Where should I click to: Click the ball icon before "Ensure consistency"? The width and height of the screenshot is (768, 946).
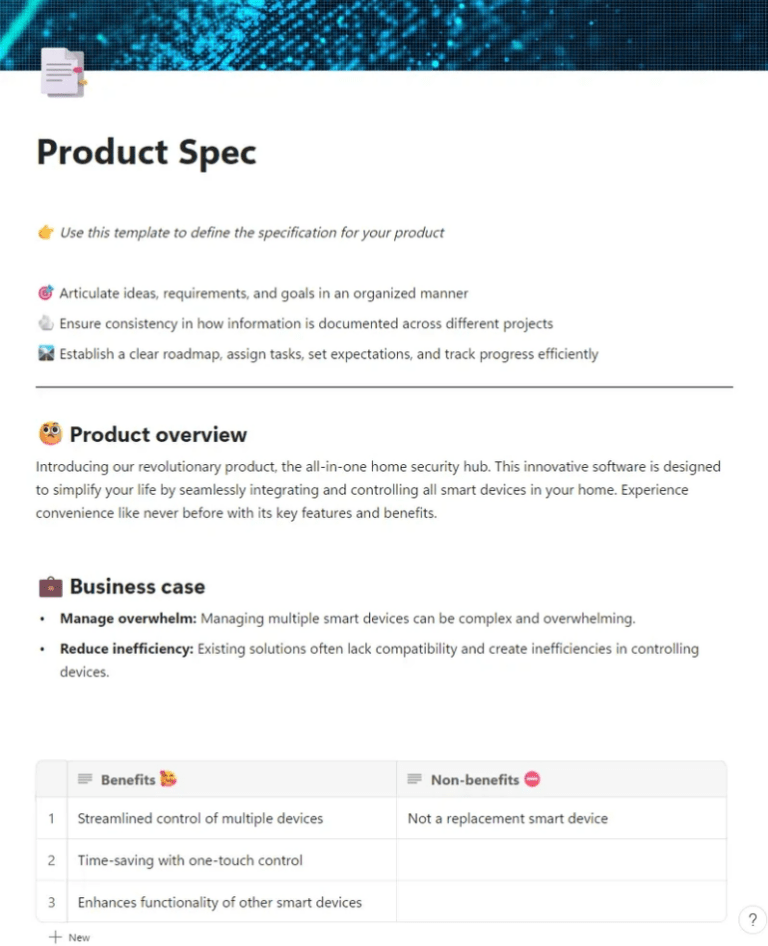coord(45,323)
